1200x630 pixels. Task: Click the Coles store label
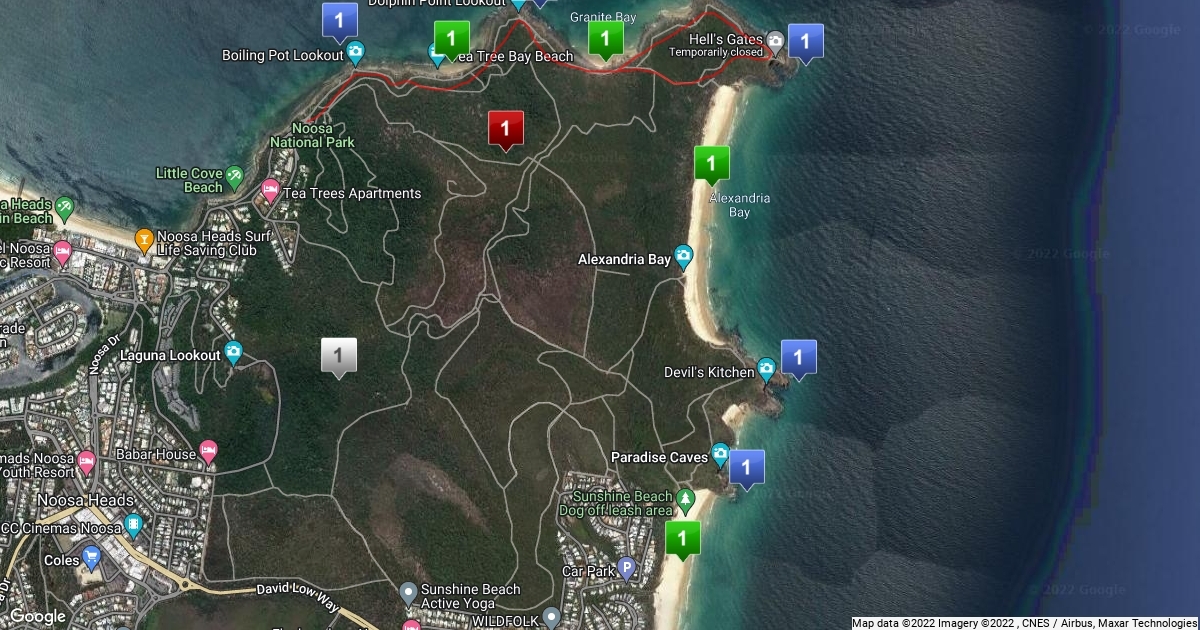[62, 560]
